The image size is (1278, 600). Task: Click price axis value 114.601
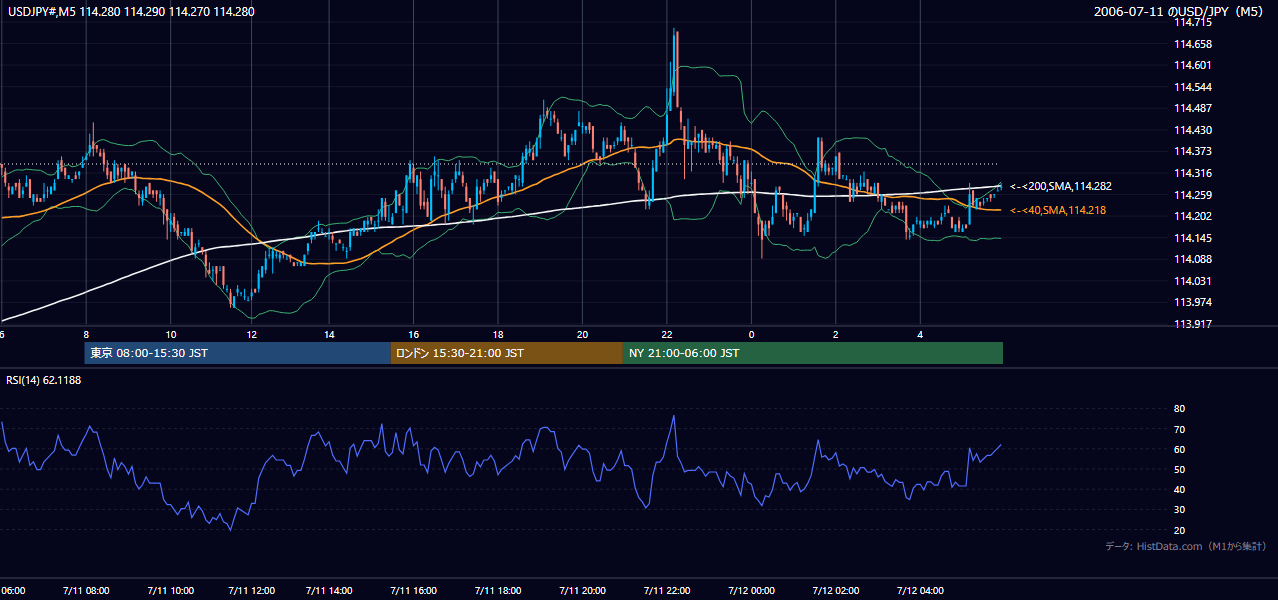click(1192, 66)
